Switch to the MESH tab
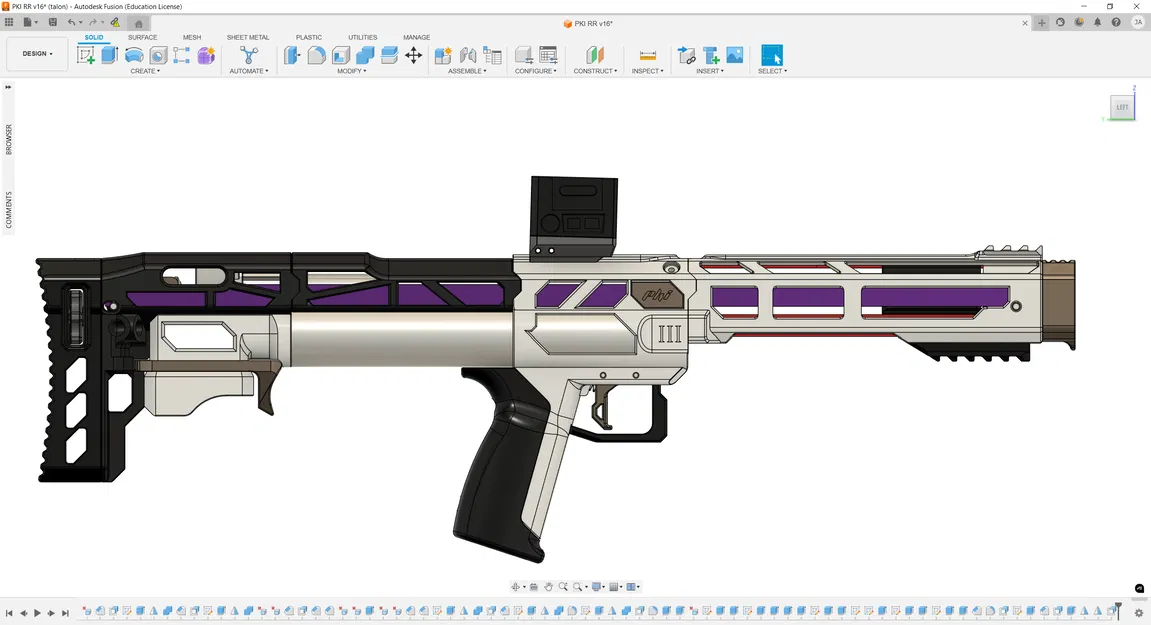Image resolution: width=1151 pixels, height=625 pixels. pos(192,37)
